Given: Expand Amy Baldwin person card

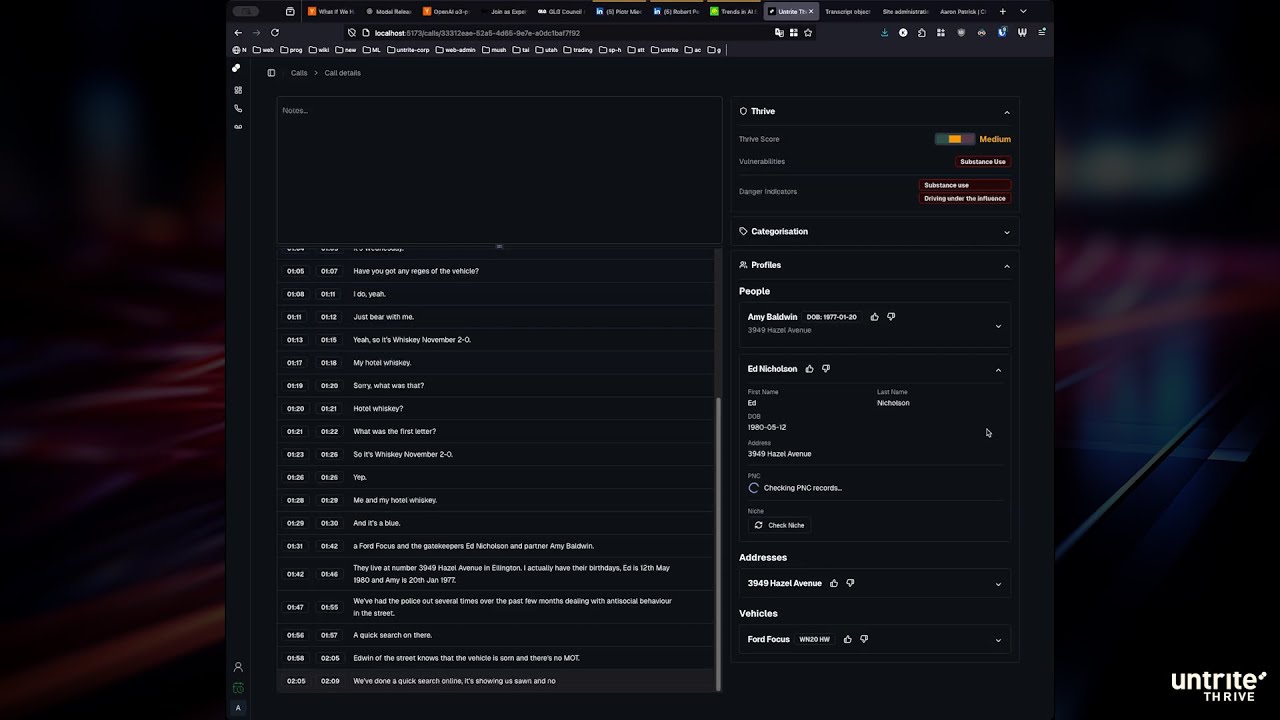Looking at the screenshot, I should 998,326.
